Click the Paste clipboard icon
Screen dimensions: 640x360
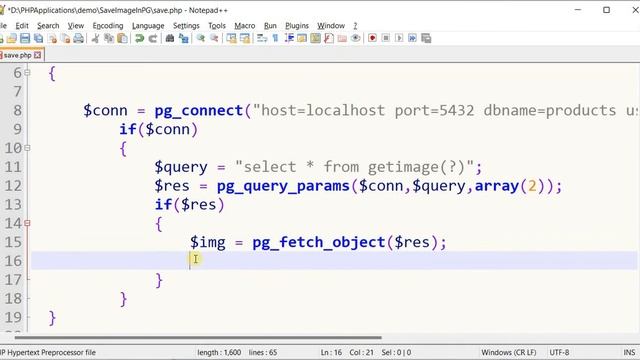[x=122, y=38]
